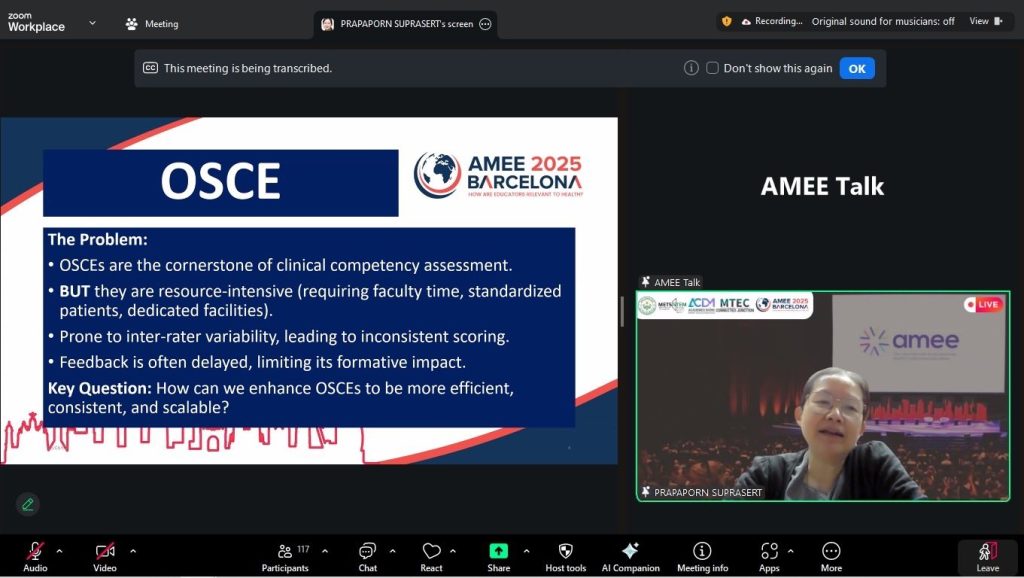Open the Participants panel
Screen dimensions: 1024x578
[x=285, y=552]
